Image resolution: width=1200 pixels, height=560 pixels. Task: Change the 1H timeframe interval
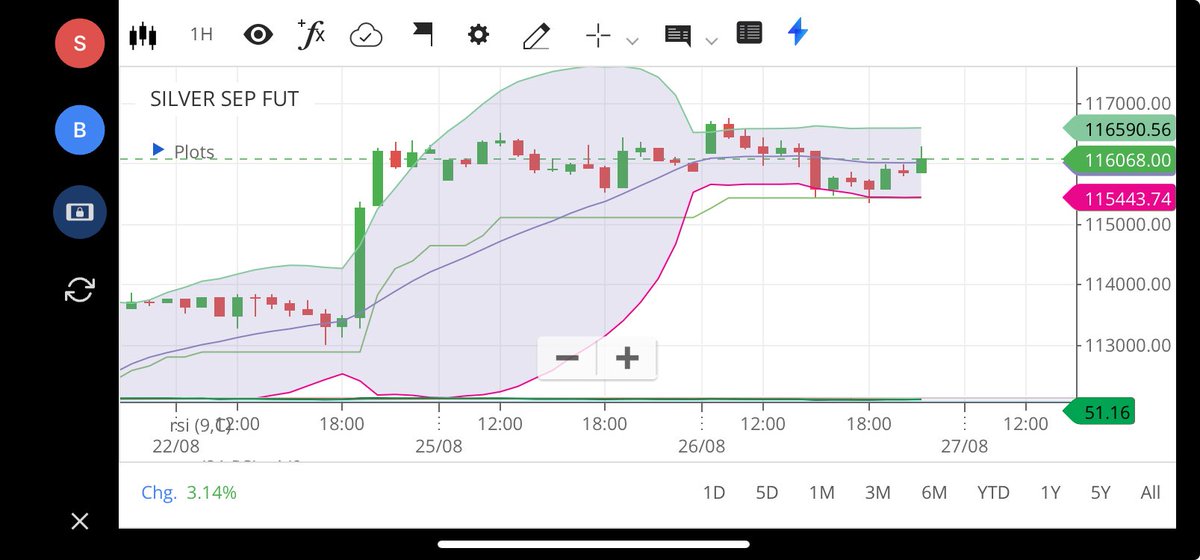click(x=201, y=35)
